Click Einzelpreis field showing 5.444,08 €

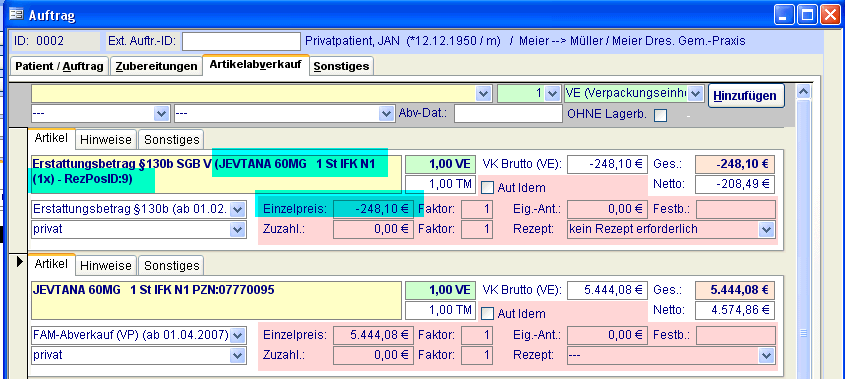click(372, 335)
